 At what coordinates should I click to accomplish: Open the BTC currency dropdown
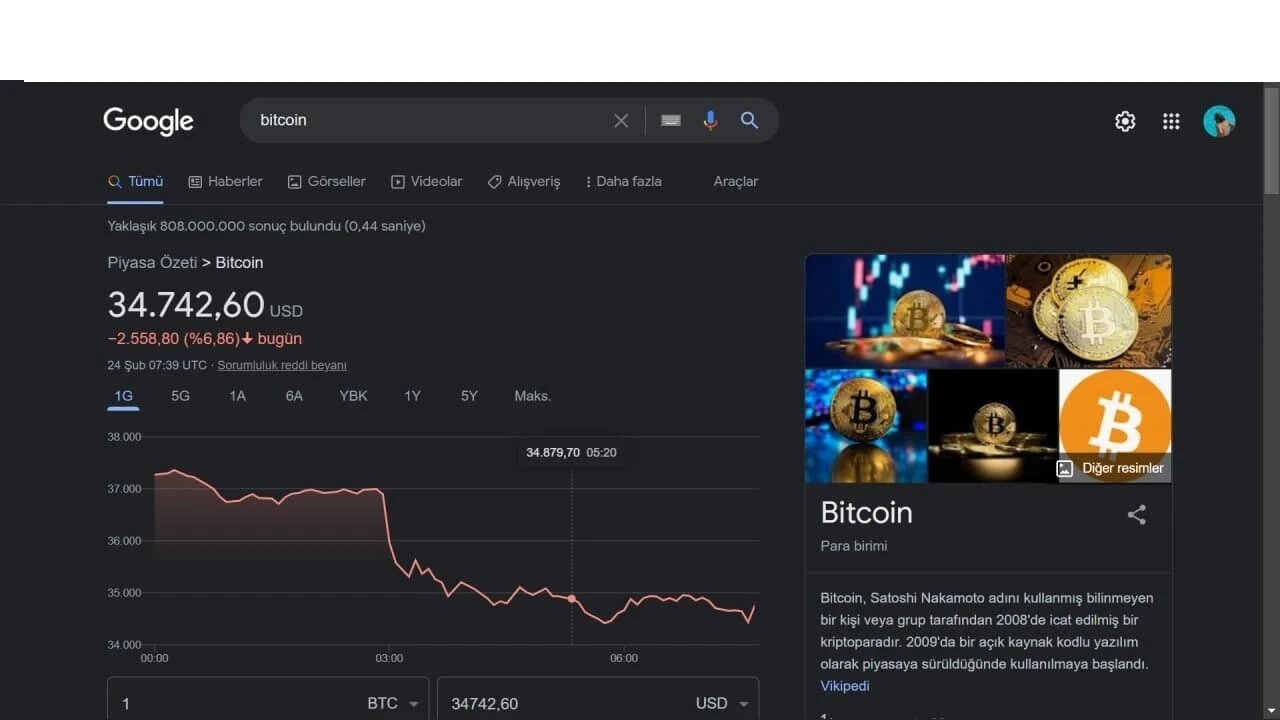[x=394, y=703]
